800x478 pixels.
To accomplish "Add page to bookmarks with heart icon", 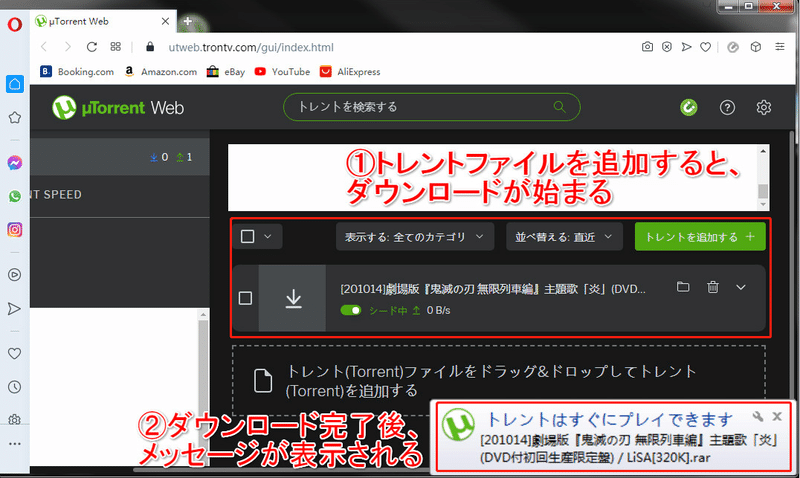I will (706, 47).
